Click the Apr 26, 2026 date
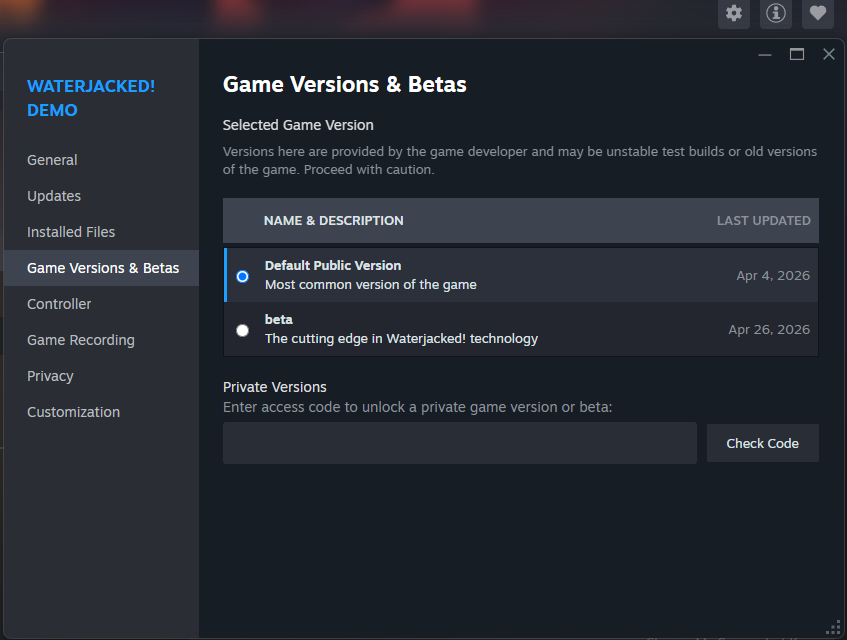The height and width of the screenshot is (640, 847). 769,329
